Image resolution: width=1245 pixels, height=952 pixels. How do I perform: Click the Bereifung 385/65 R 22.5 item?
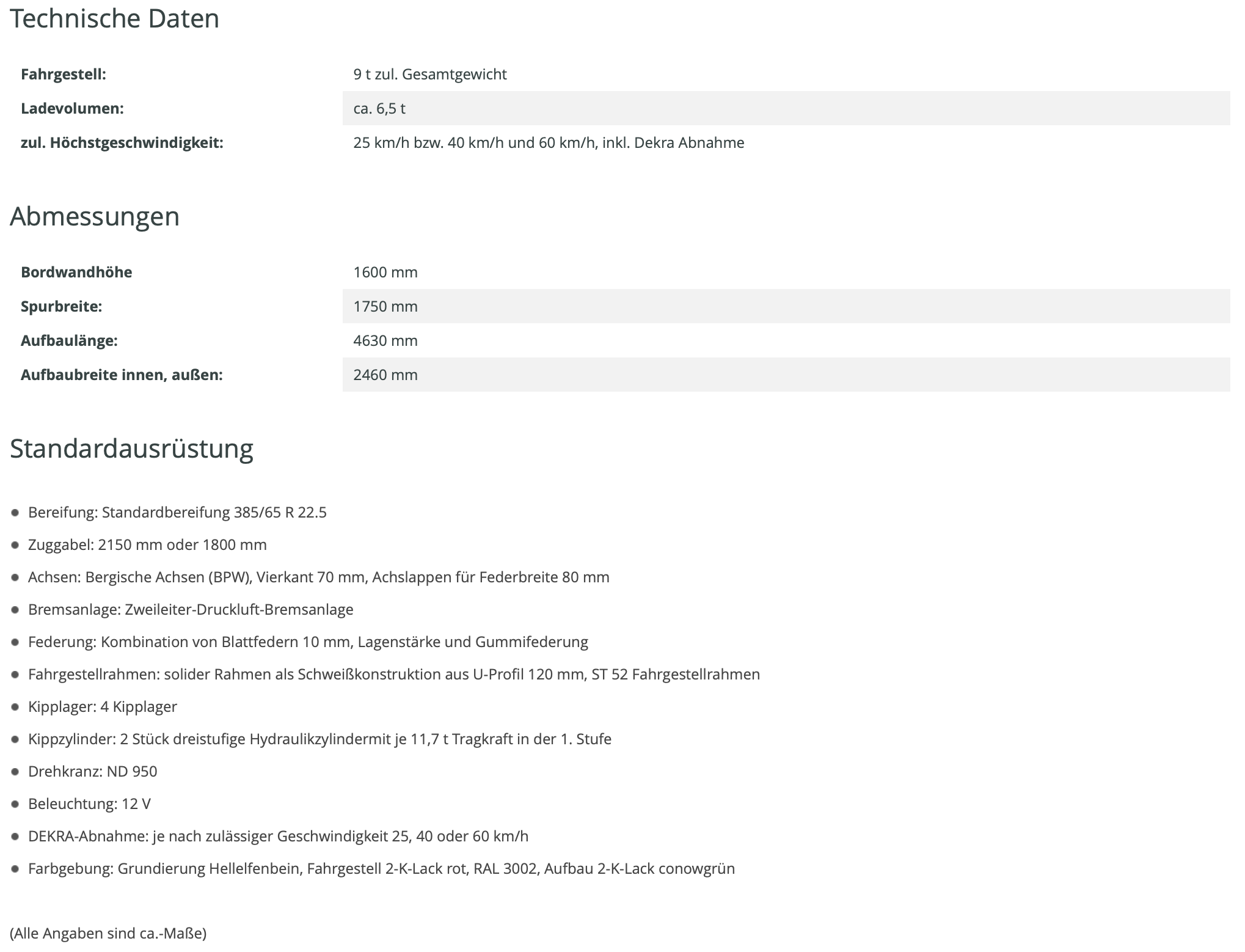pyautogui.click(x=177, y=512)
